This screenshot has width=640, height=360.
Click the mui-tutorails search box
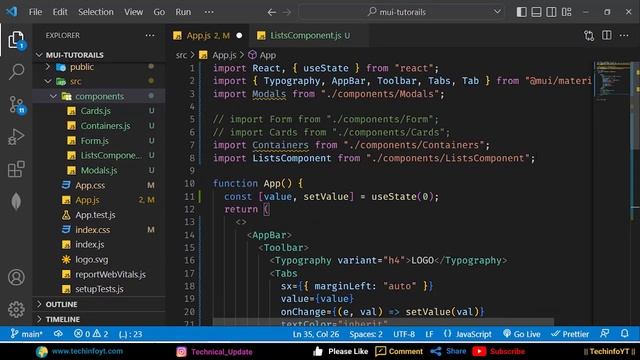click(402, 12)
